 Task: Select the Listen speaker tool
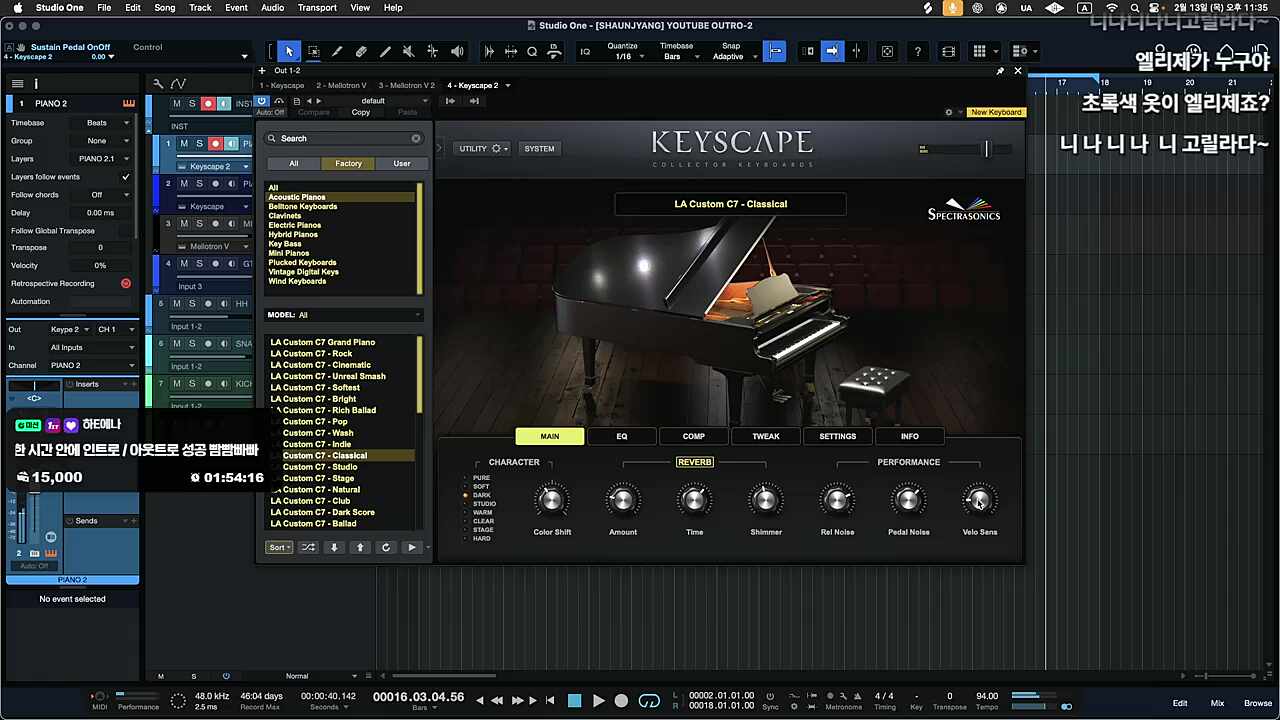(457, 51)
